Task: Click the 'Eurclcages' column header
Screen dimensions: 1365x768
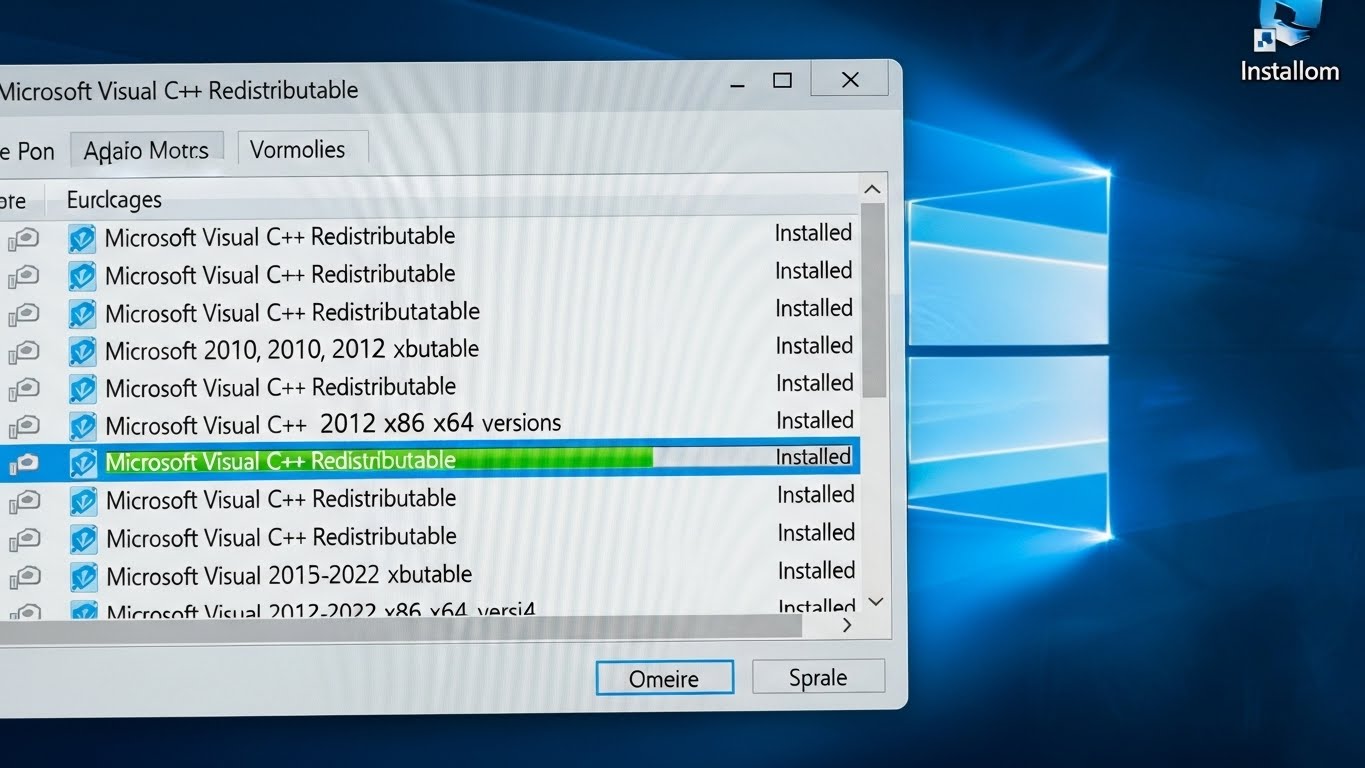Action: tap(114, 200)
